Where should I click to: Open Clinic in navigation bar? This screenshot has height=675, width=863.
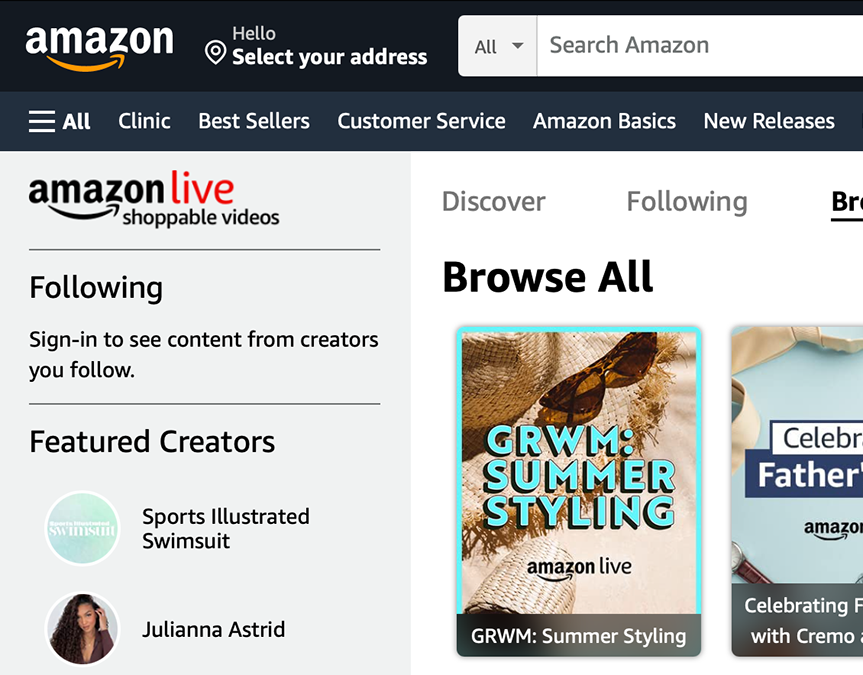coord(144,121)
